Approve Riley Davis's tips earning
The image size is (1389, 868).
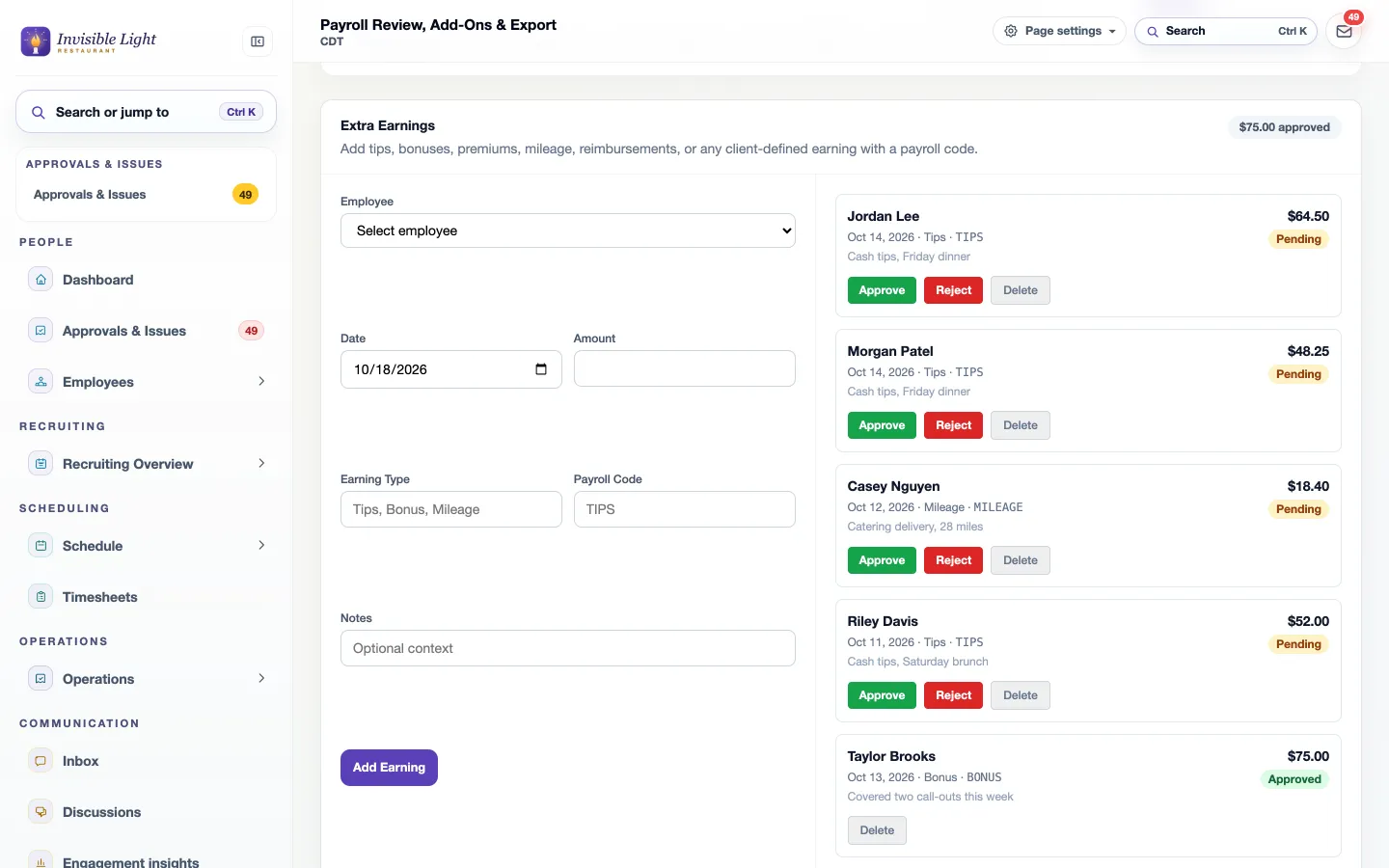(x=882, y=695)
